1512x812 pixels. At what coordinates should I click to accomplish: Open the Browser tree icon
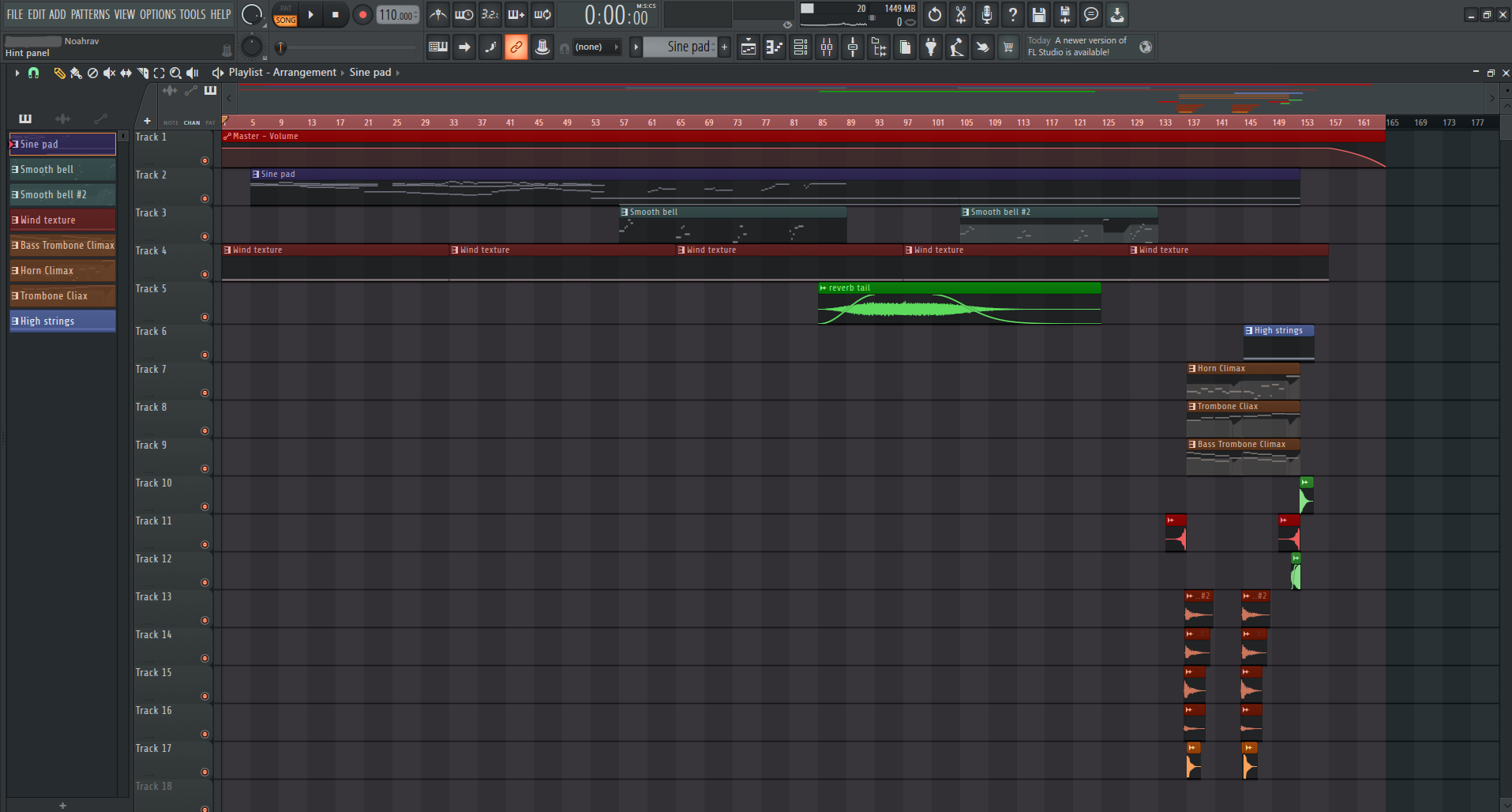(878, 47)
